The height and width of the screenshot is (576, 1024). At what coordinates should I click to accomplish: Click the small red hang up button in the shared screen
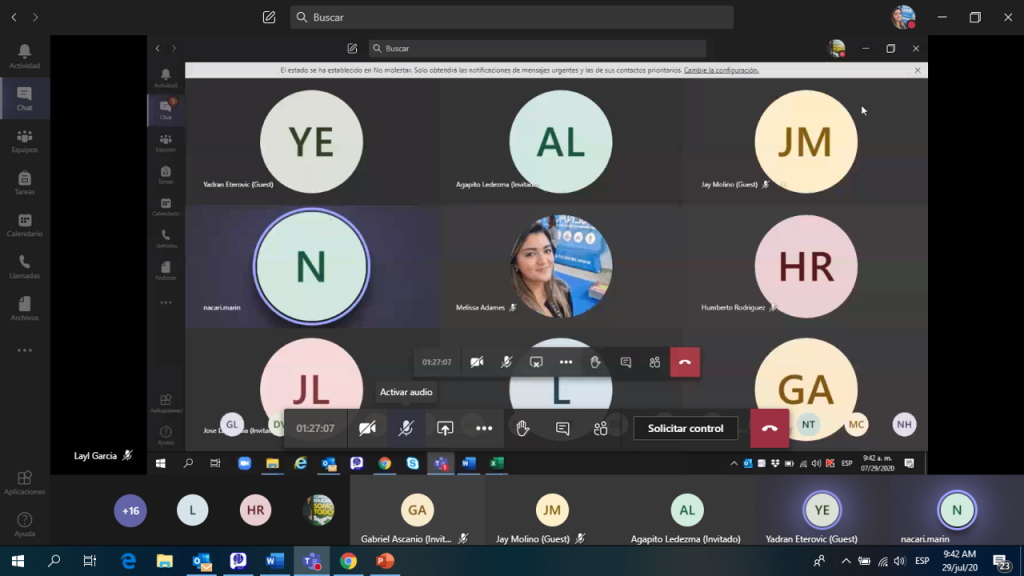tap(685, 362)
